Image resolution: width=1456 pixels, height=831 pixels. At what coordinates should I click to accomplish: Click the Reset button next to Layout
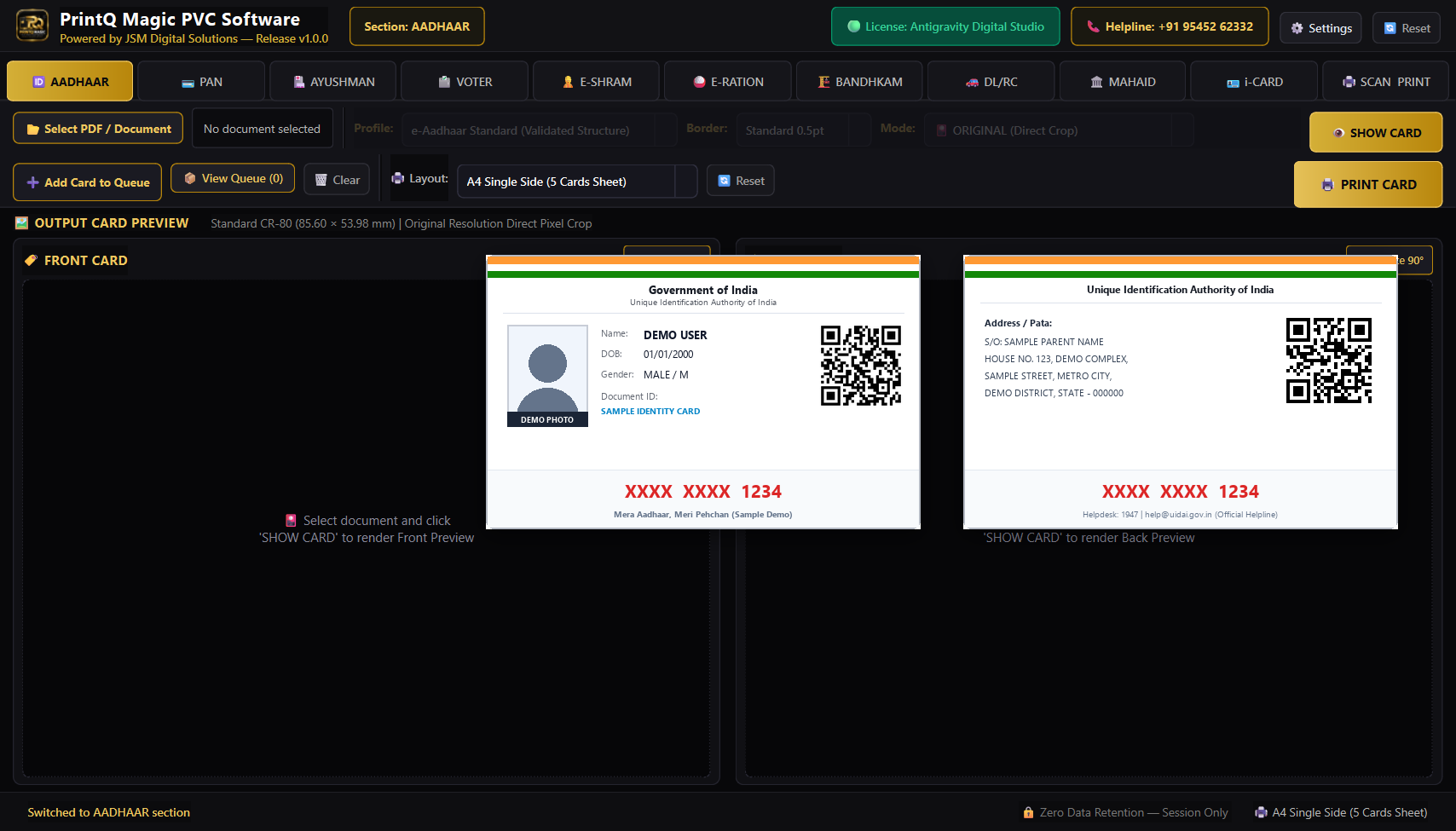[740, 181]
